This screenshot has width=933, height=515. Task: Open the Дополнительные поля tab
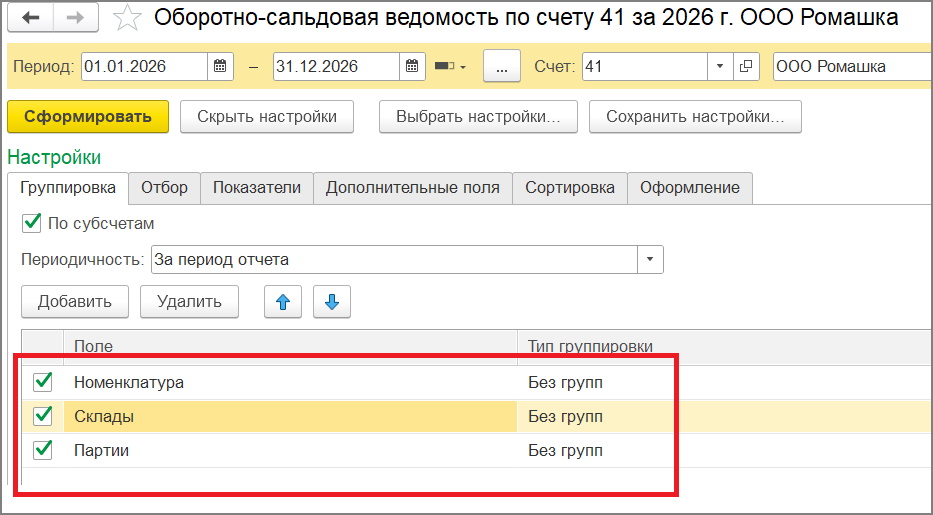coord(412,188)
